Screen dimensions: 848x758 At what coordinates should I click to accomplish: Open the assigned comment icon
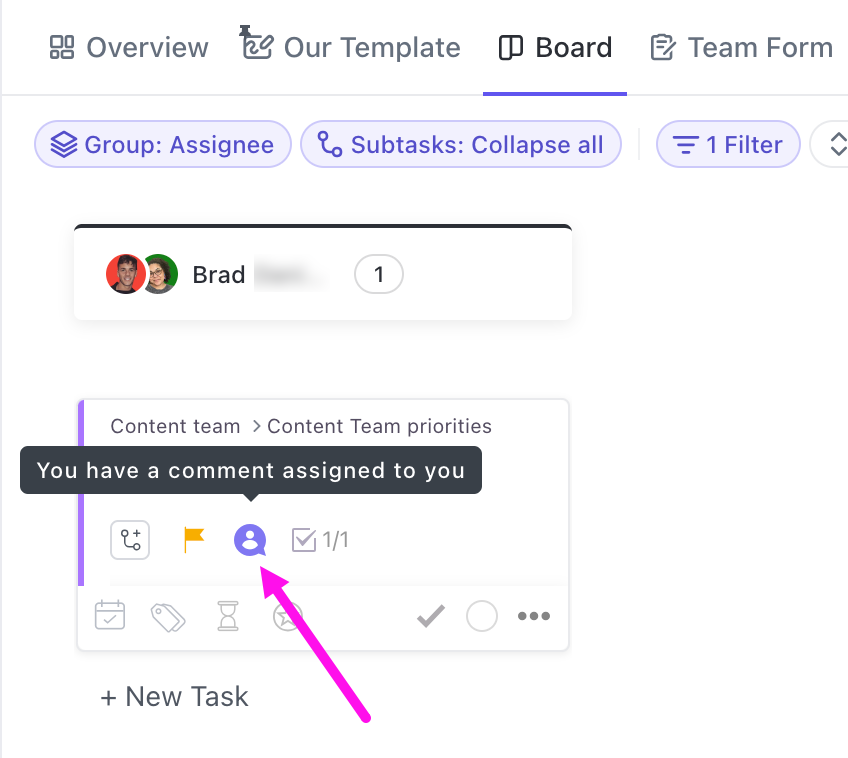250,541
